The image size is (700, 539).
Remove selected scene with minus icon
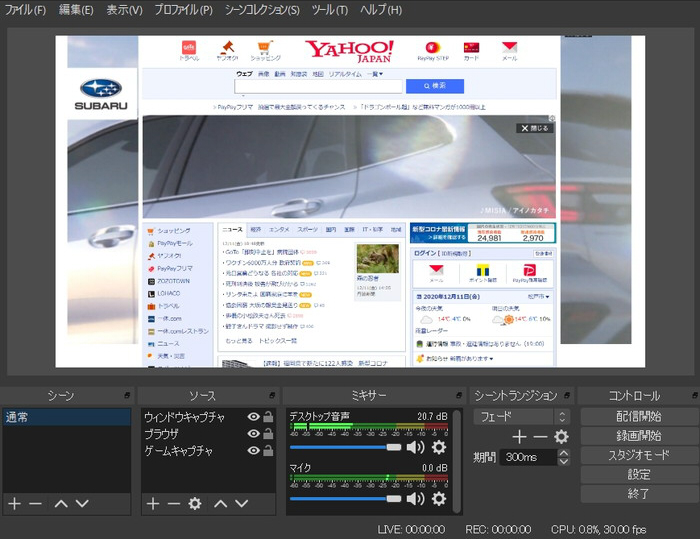pyautogui.click(x=35, y=504)
